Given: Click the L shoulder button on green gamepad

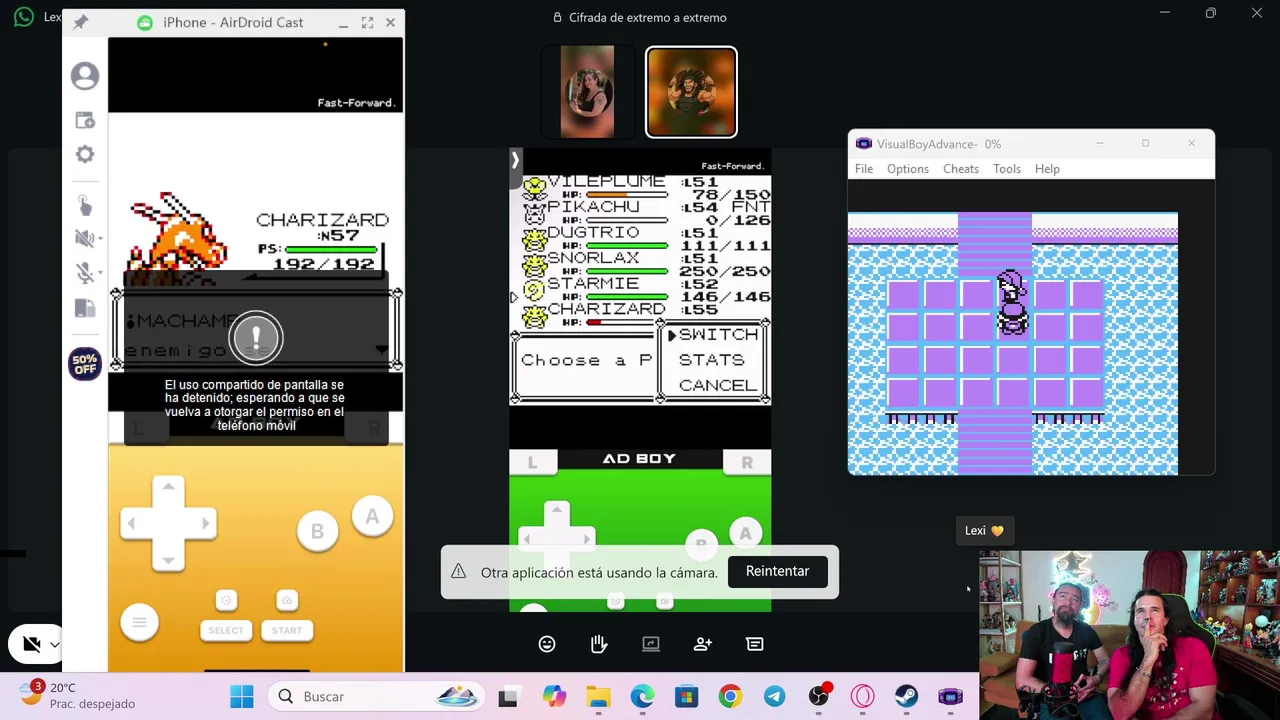Looking at the screenshot, I should (x=533, y=462).
